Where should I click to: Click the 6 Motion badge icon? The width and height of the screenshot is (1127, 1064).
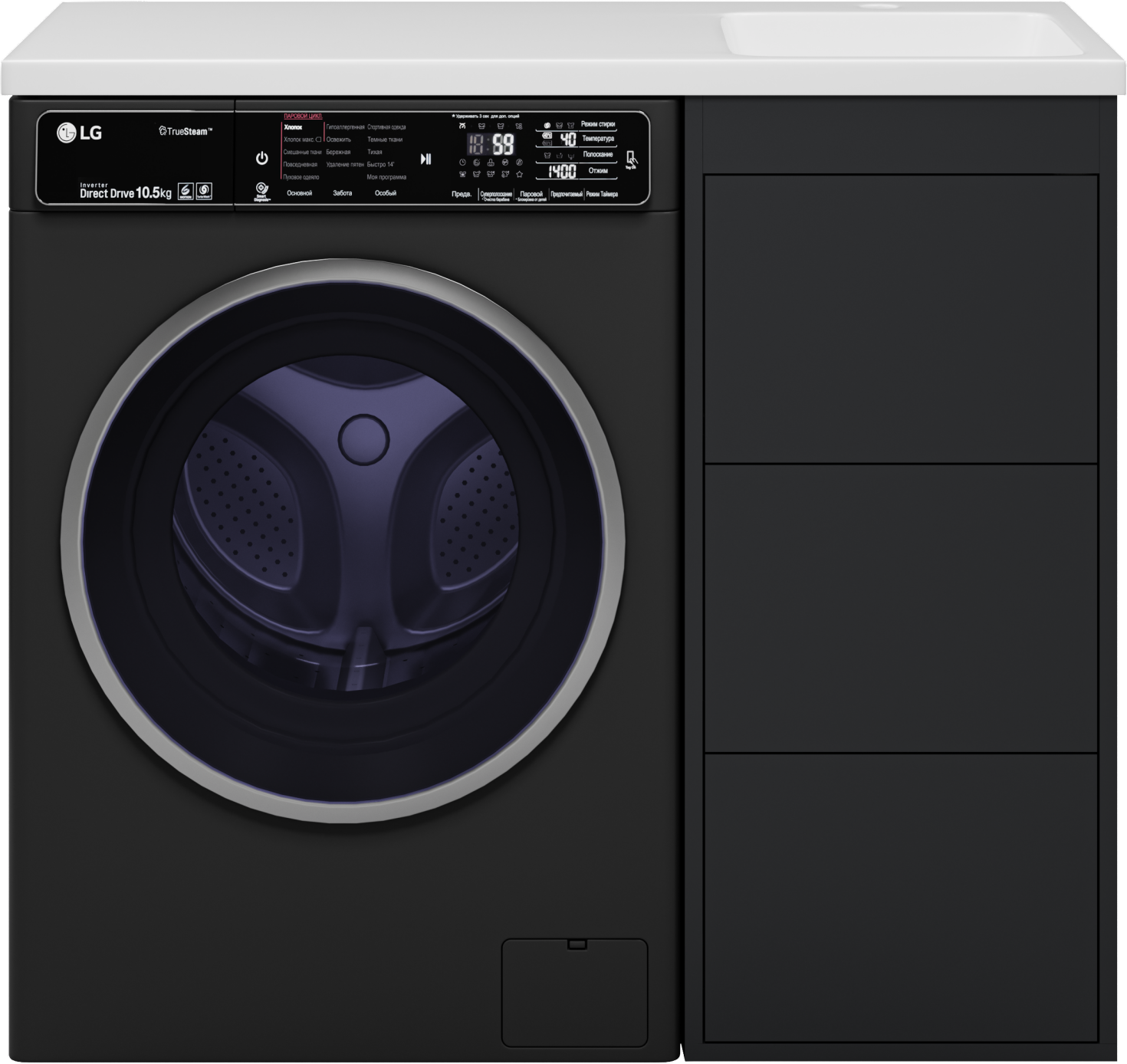pos(185,191)
